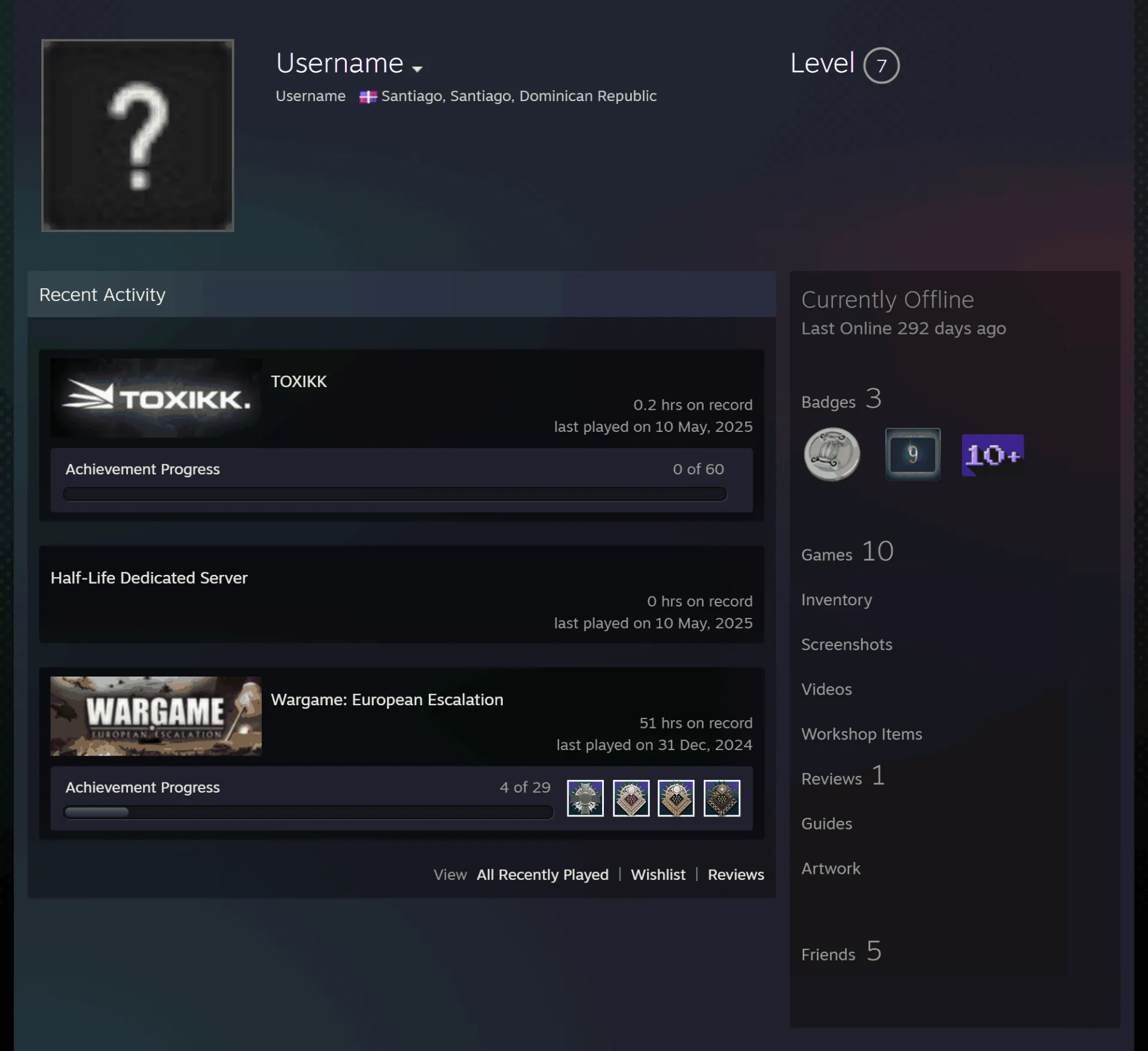Open the TOXIKK game title link

click(298, 382)
